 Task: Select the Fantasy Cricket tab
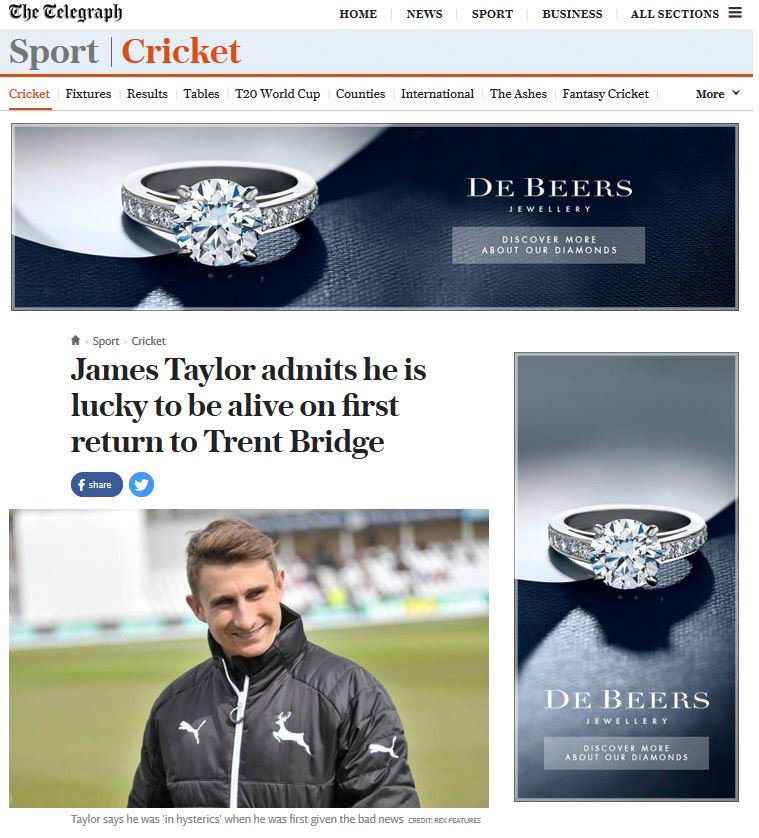click(x=606, y=94)
